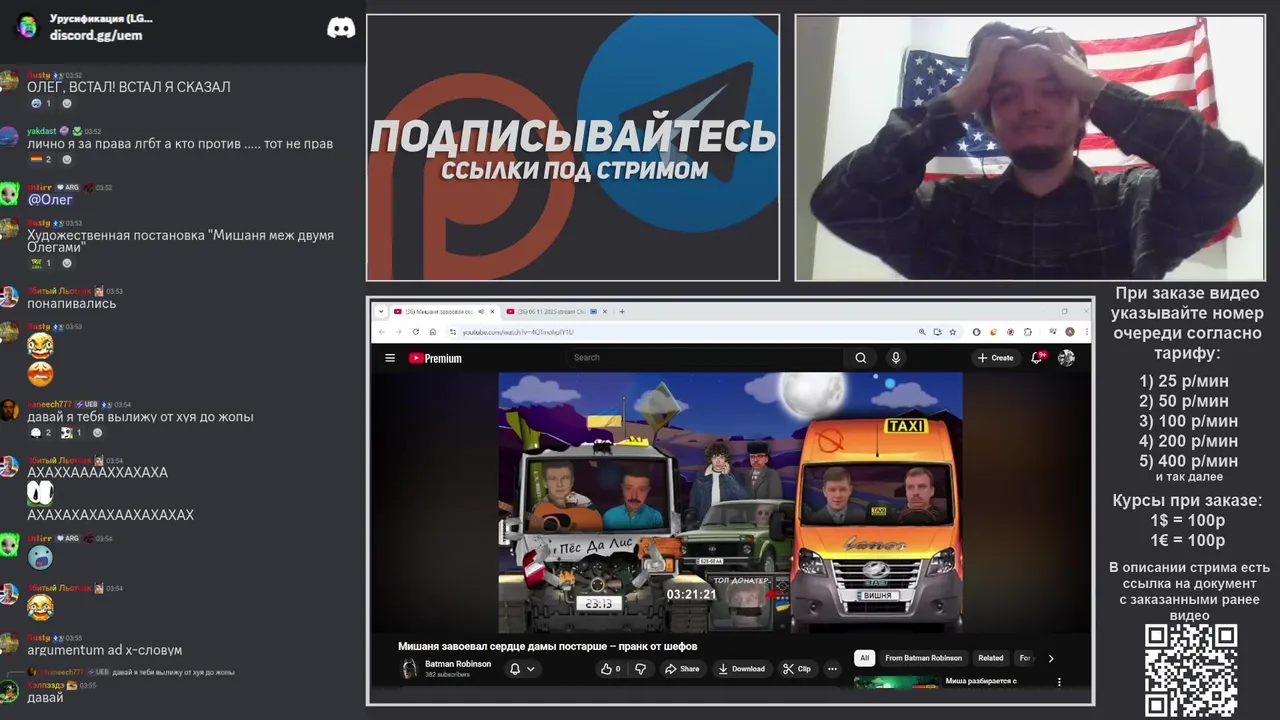Dislike the video with thumbs down
Viewport: 1280px width, 720px height.
[x=641, y=669]
